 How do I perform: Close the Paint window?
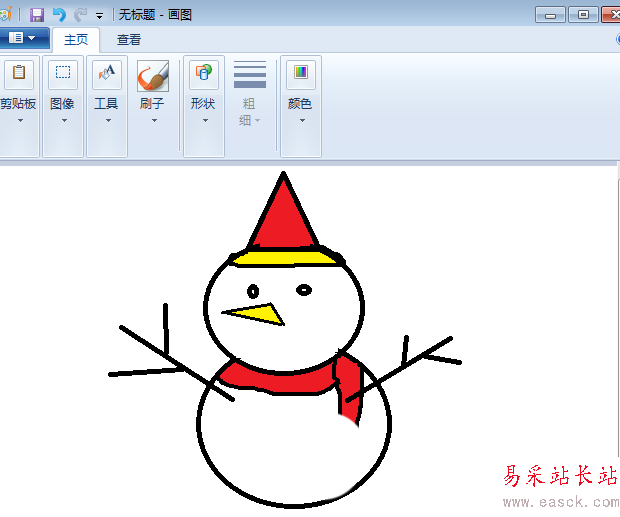(x=611, y=15)
